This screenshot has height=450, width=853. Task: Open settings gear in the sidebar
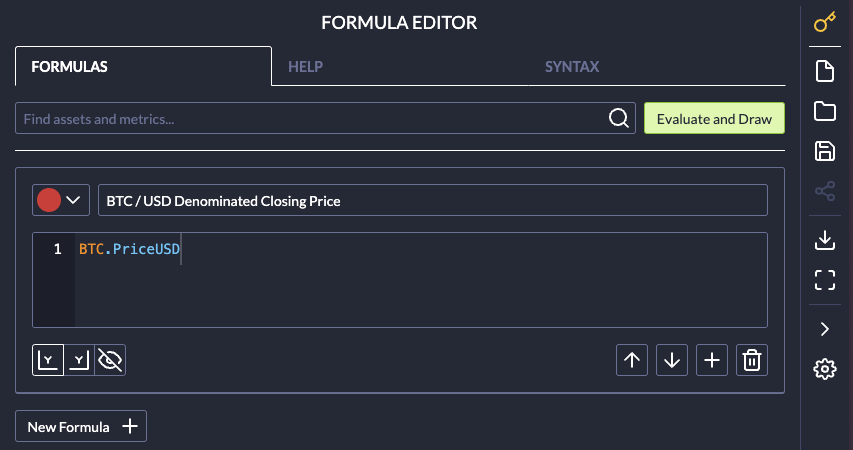click(x=825, y=369)
